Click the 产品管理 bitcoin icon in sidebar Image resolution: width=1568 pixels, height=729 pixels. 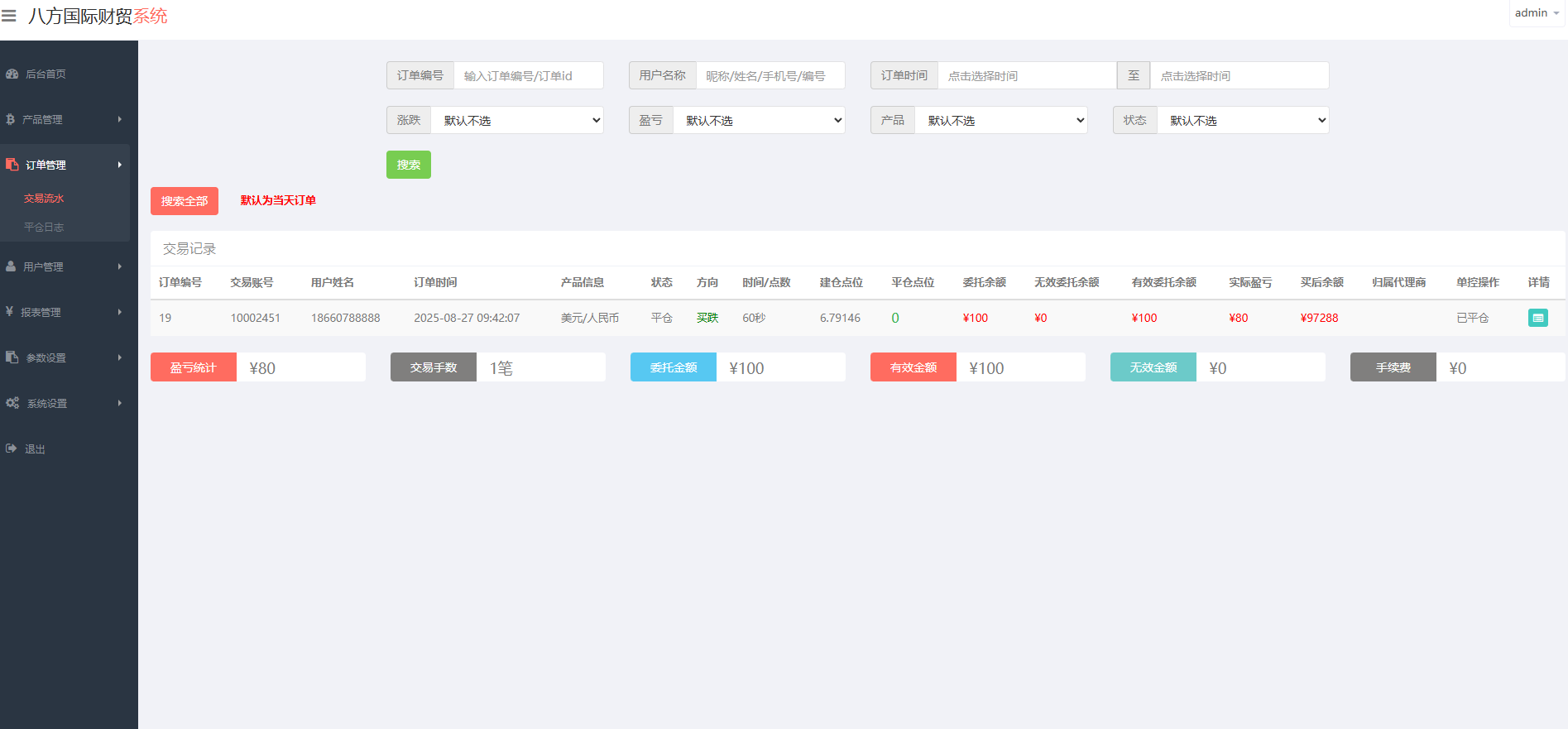click(10, 119)
